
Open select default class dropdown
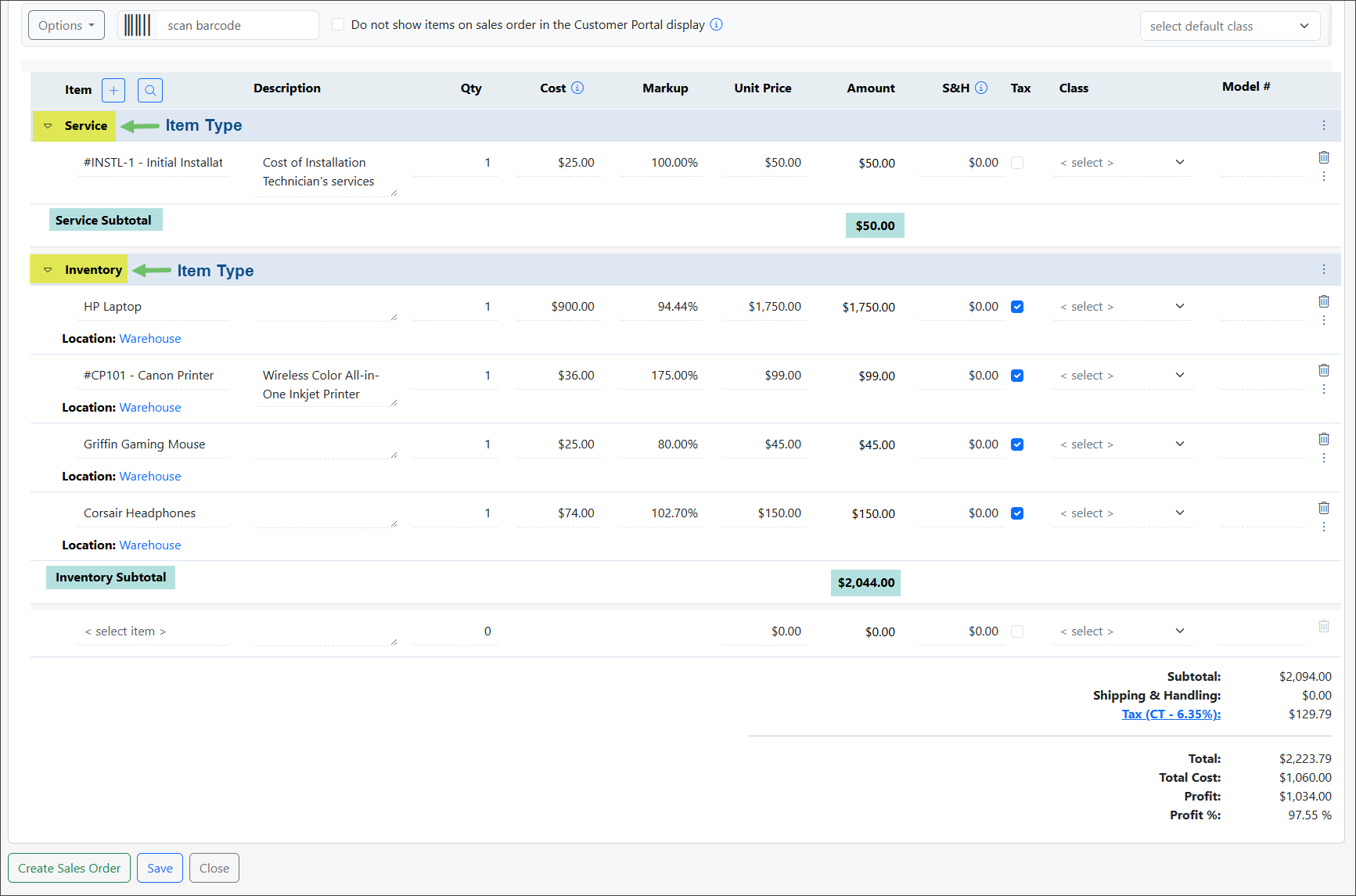(1229, 26)
